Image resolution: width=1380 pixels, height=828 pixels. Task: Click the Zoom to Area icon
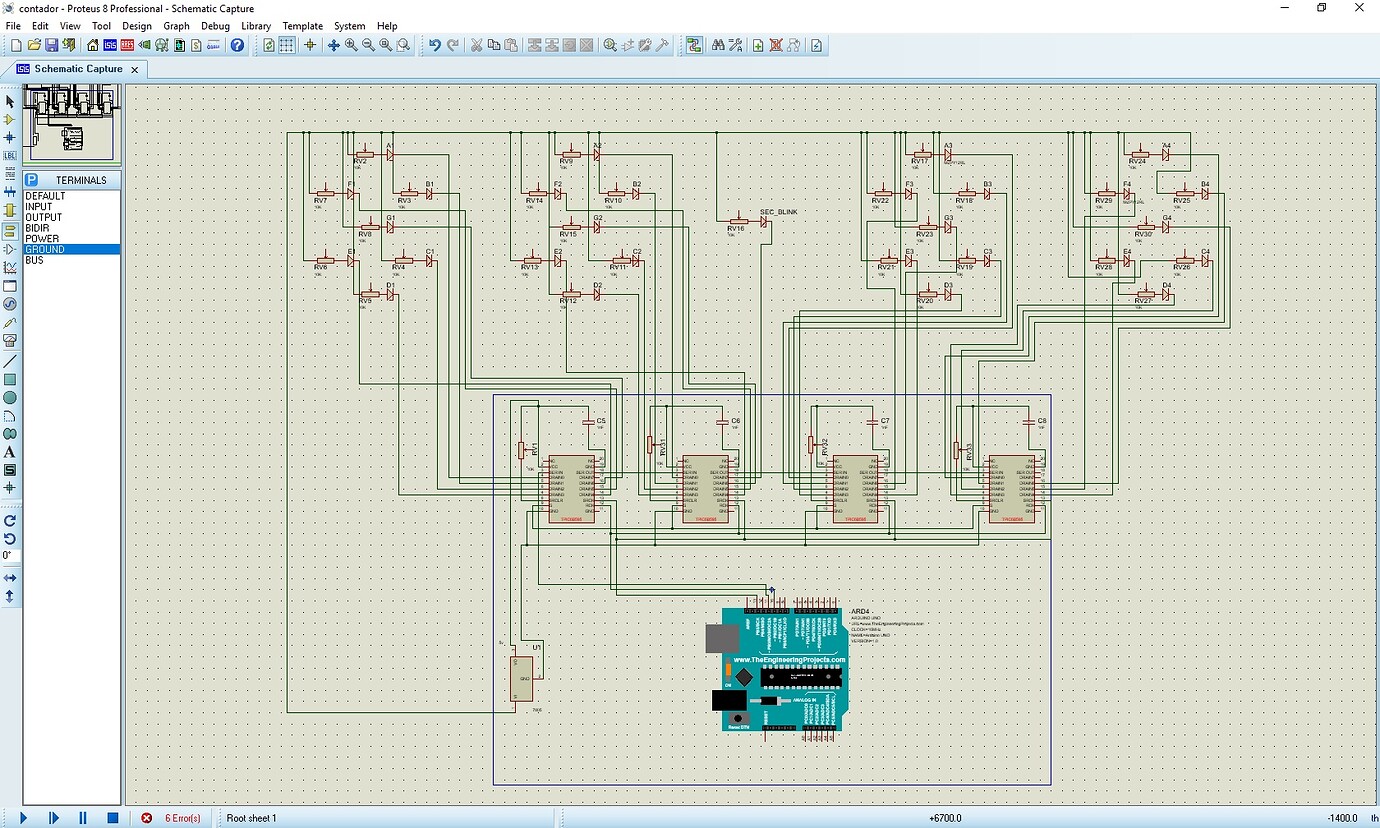(403, 45)
